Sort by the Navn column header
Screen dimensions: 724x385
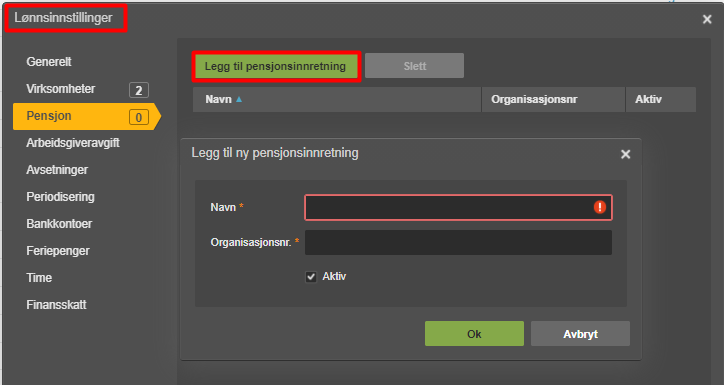point(337,99)
